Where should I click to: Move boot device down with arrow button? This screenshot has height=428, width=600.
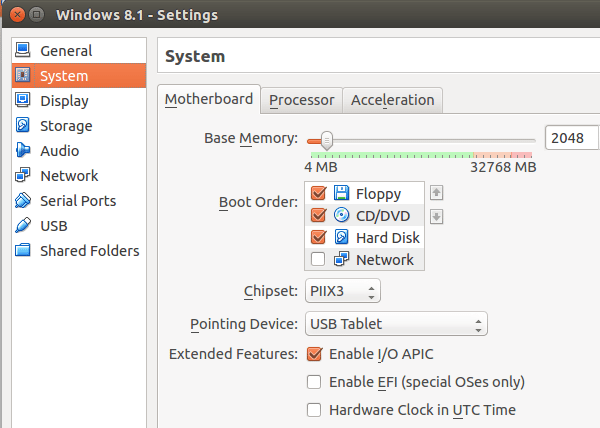tap(437, 216)
